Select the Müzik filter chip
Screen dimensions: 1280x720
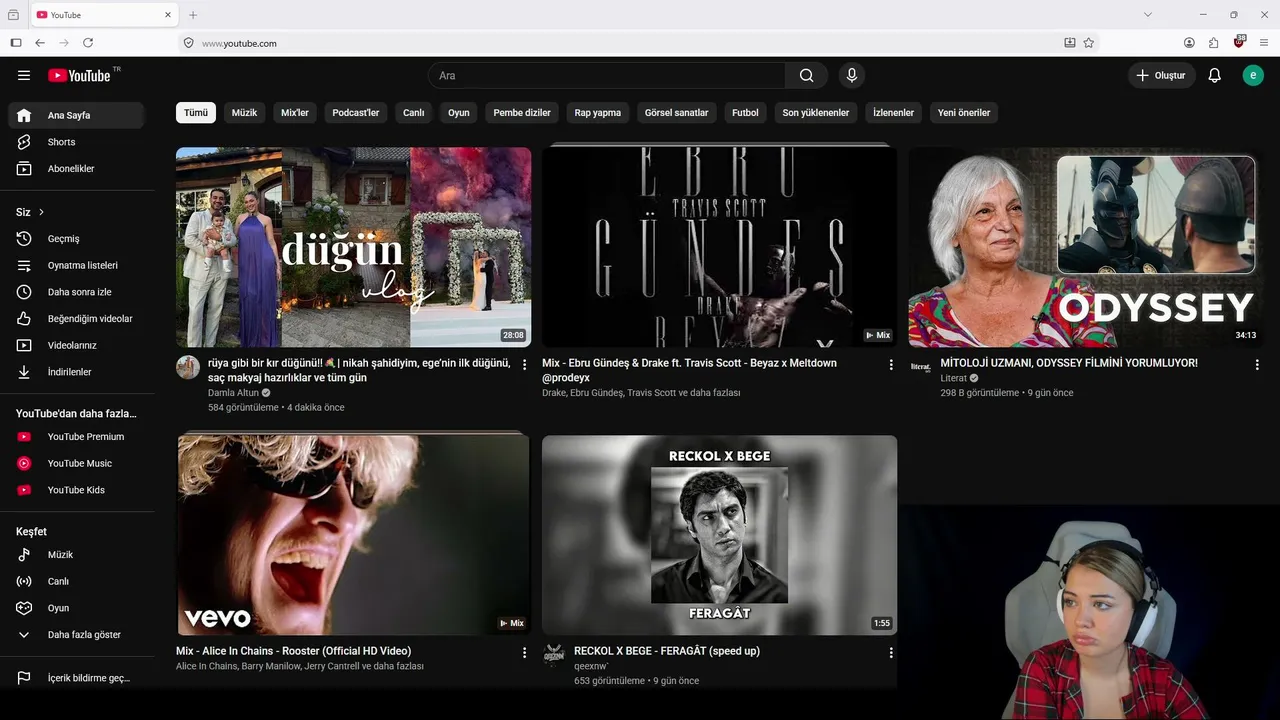click(244, 113)
